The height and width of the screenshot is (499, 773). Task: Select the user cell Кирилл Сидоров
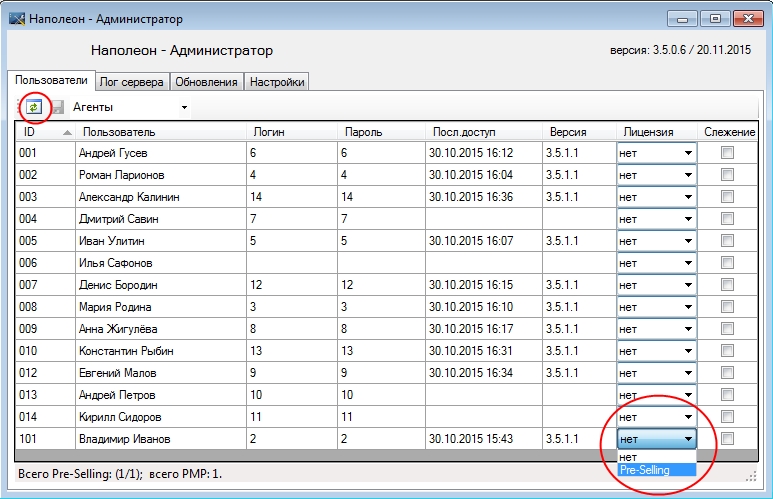161,417
